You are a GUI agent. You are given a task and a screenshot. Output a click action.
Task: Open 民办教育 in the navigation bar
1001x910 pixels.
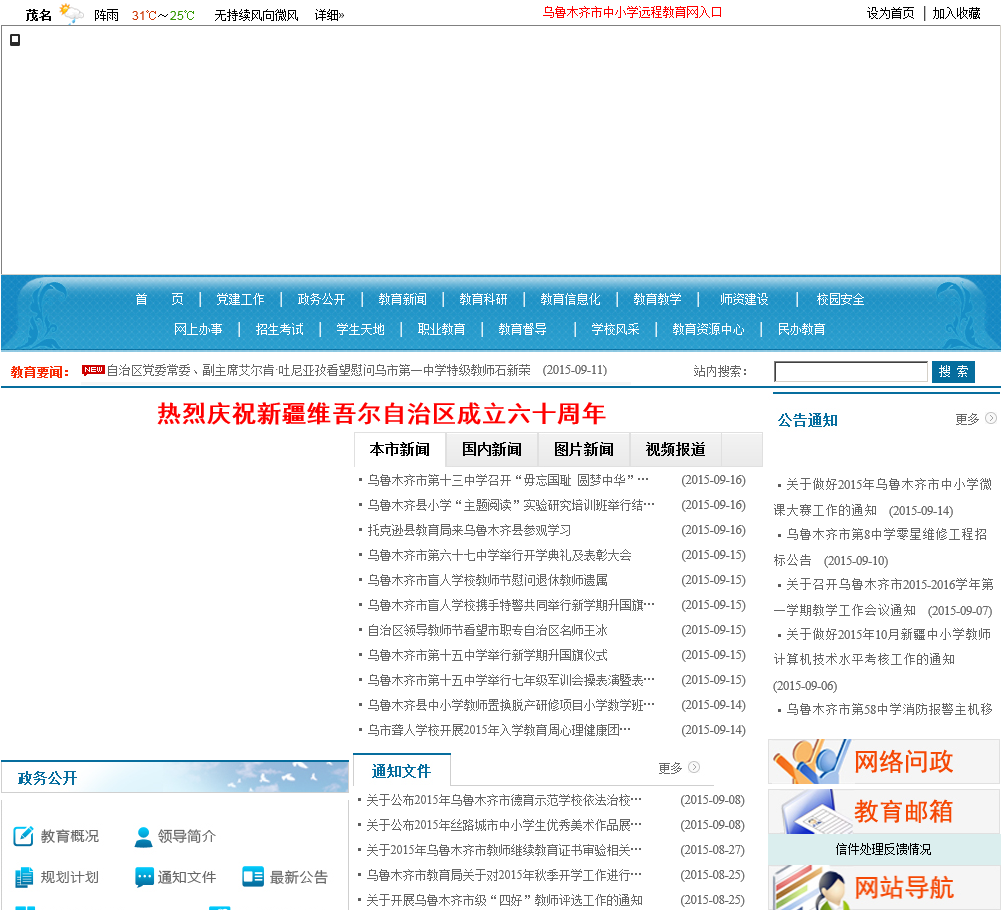tap(801, 329)
